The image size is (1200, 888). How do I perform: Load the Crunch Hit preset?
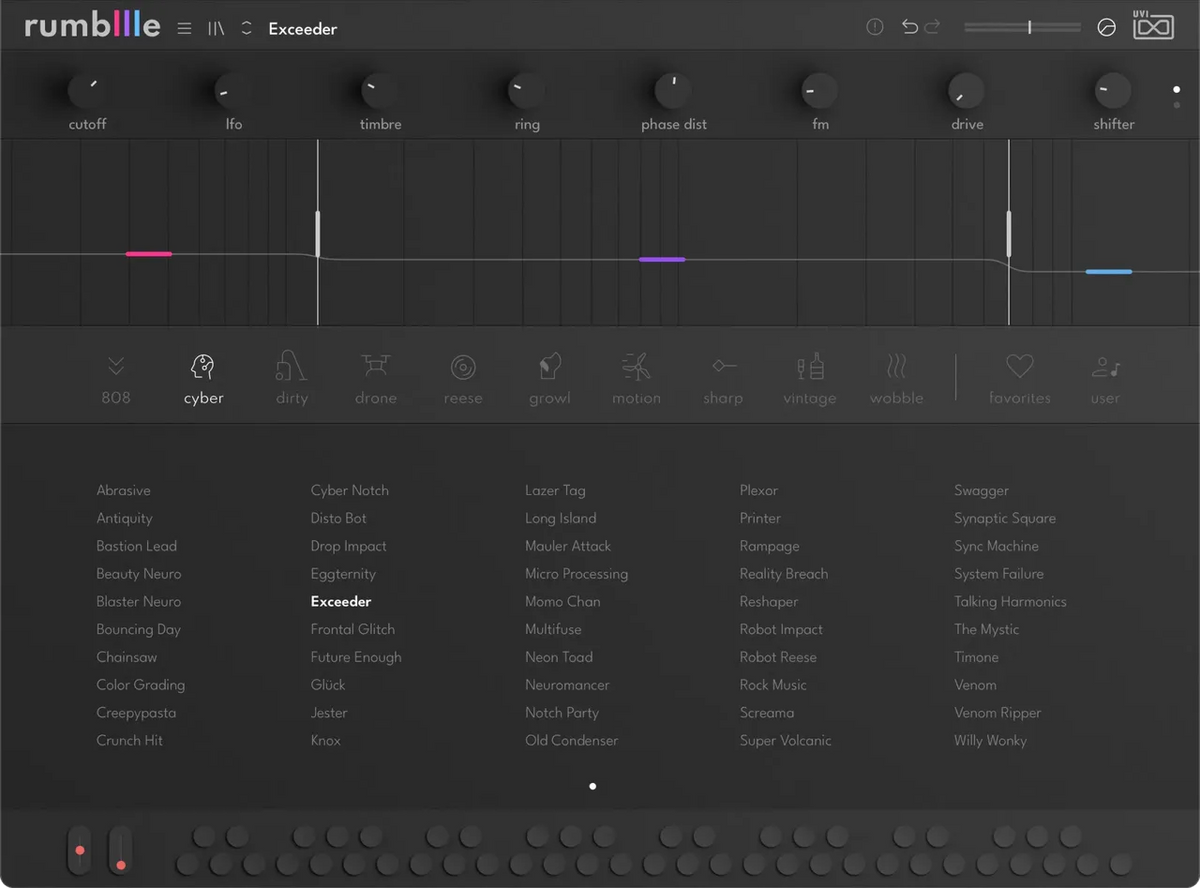click(x=130, y=740)
